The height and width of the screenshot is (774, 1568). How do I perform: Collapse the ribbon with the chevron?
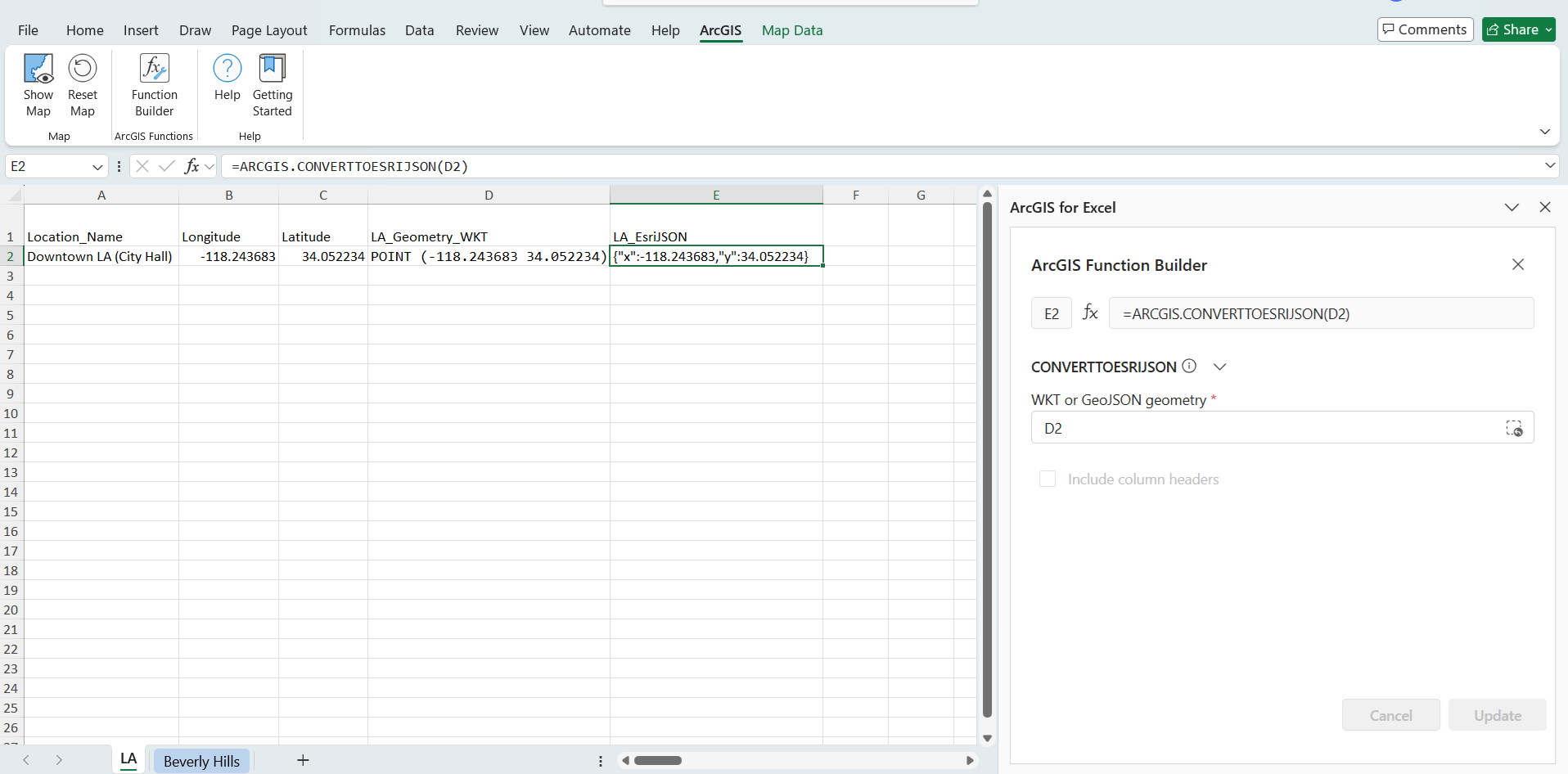pyautogui.click(x=1545, y=132)
